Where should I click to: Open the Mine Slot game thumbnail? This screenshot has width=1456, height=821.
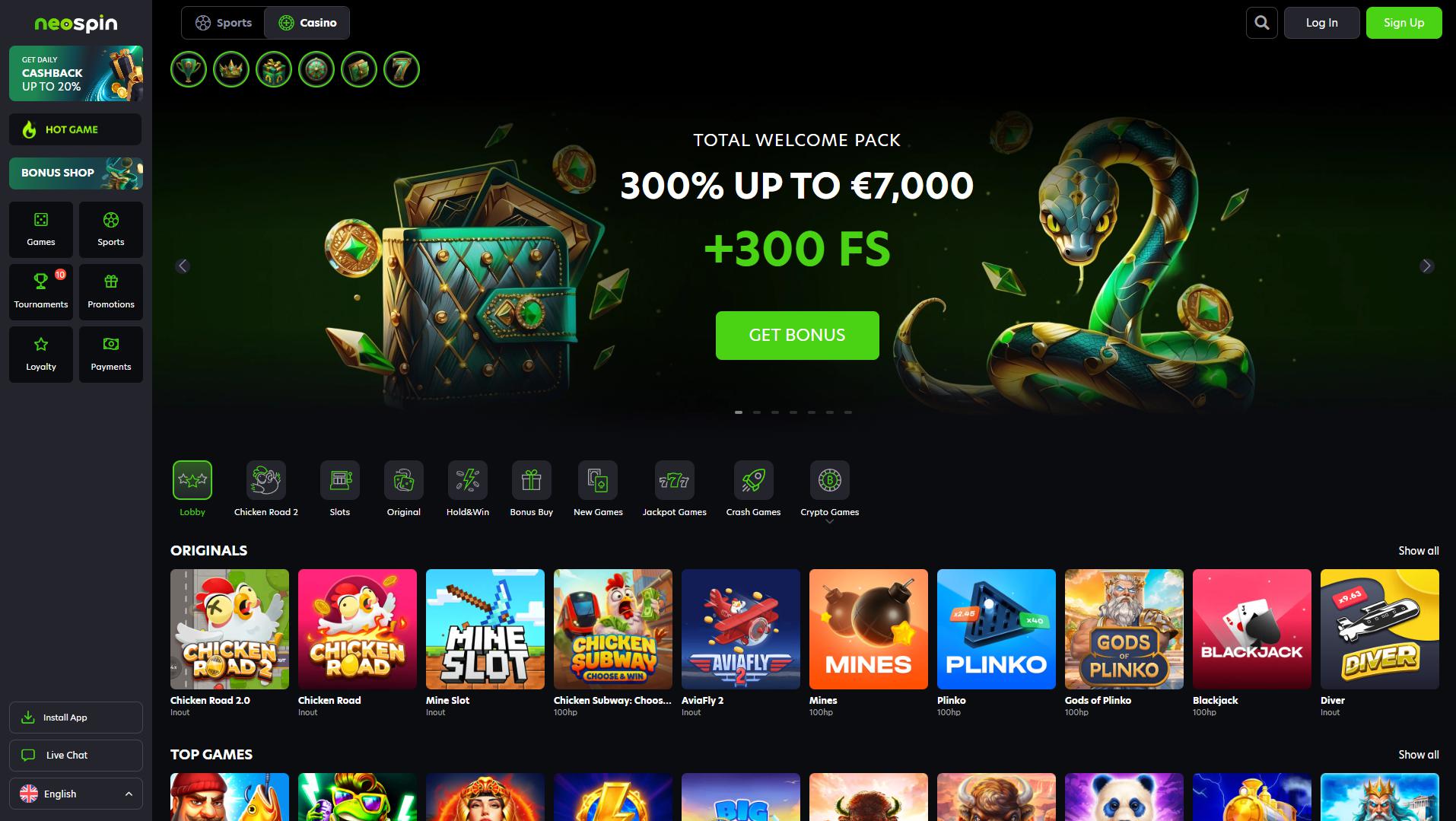485,629
